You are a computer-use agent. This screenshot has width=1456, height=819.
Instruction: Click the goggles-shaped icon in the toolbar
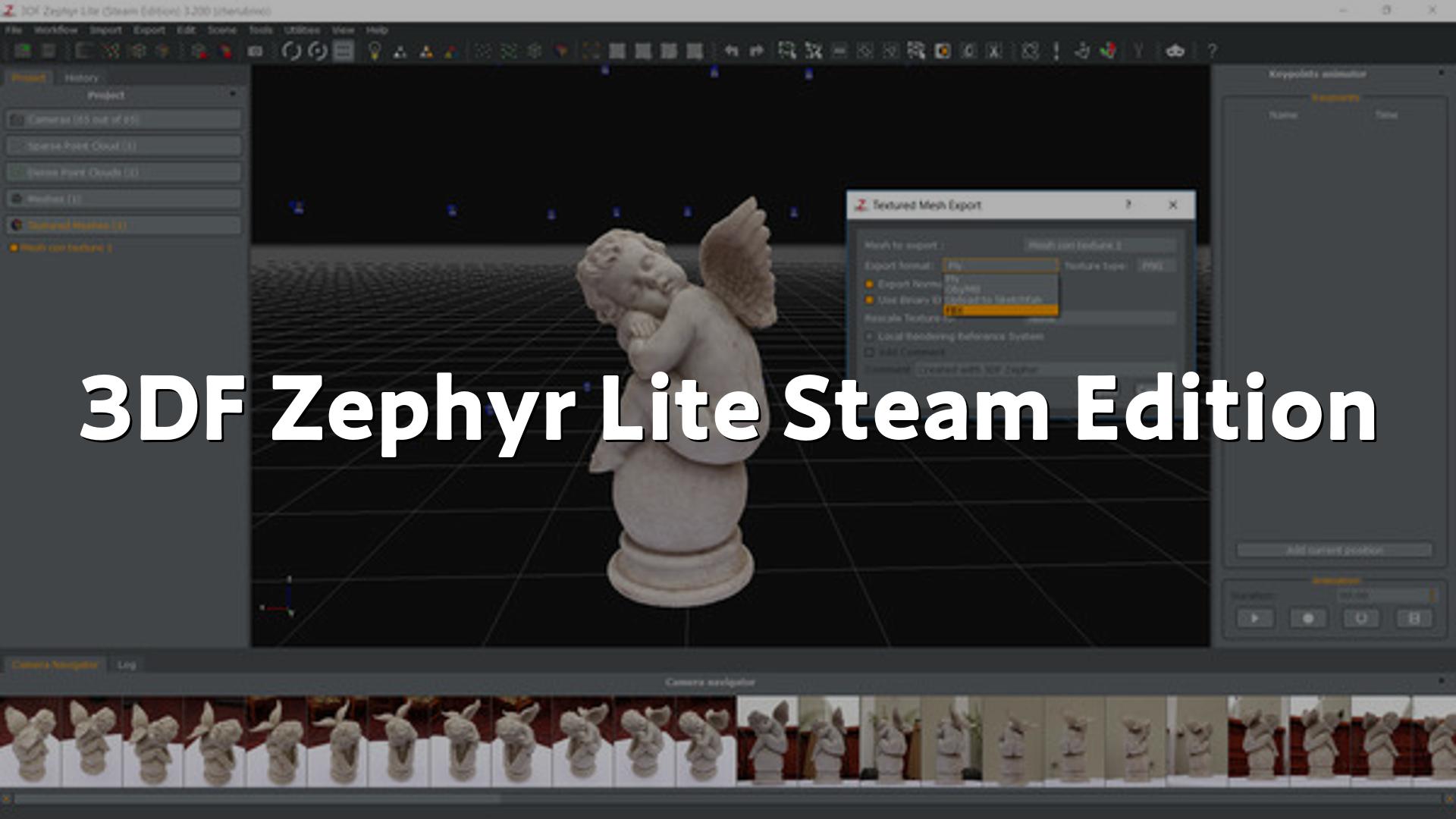(1175, 51)
